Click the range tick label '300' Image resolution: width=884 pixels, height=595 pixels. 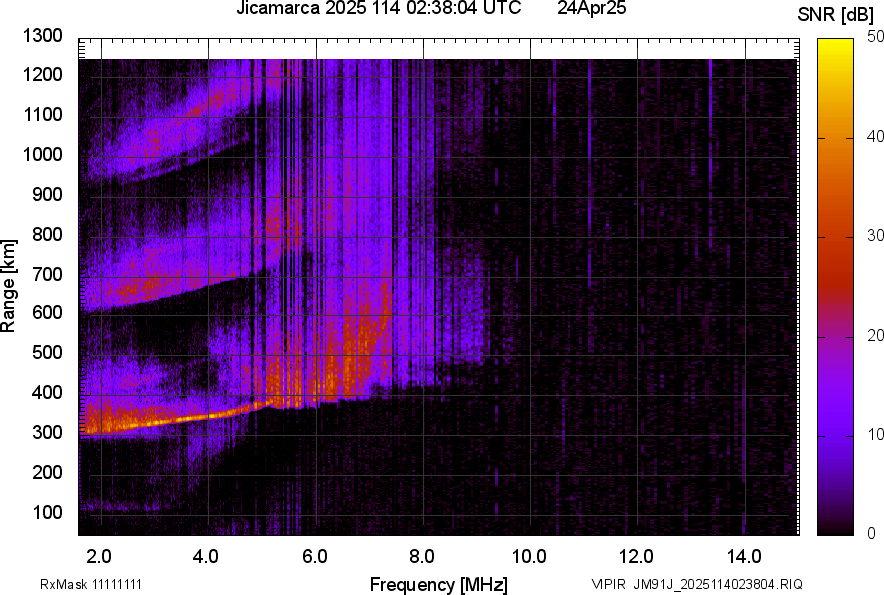[47, 432]
